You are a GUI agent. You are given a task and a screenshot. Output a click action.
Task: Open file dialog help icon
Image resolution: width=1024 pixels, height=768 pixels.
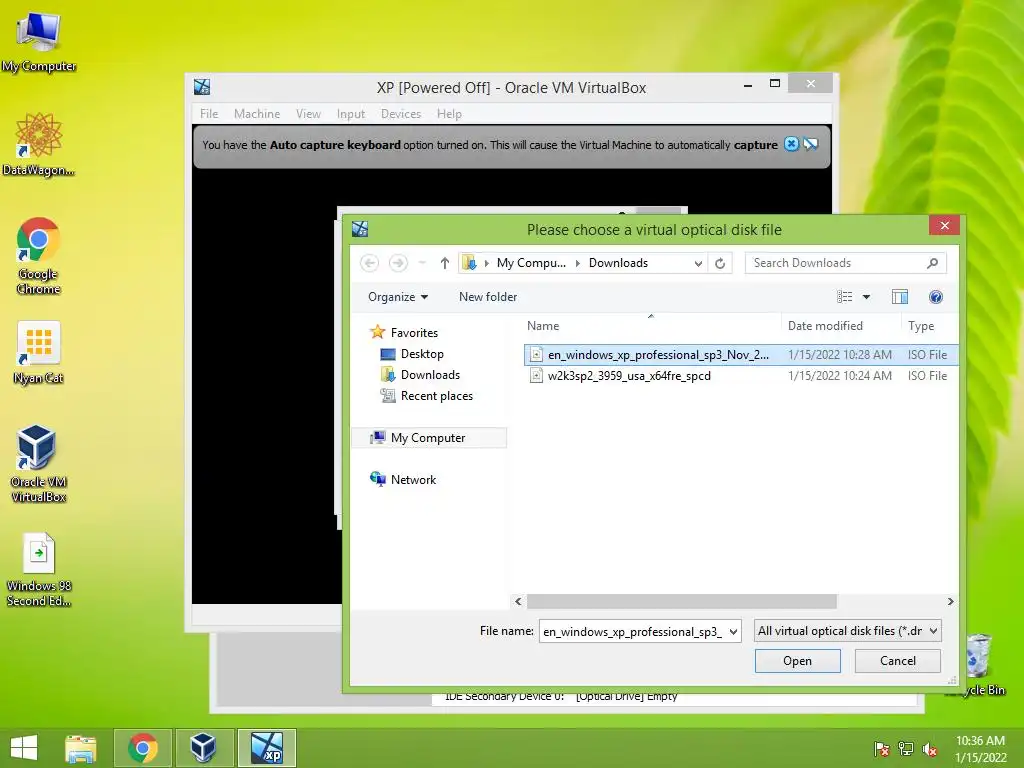(x=935, y=297)
